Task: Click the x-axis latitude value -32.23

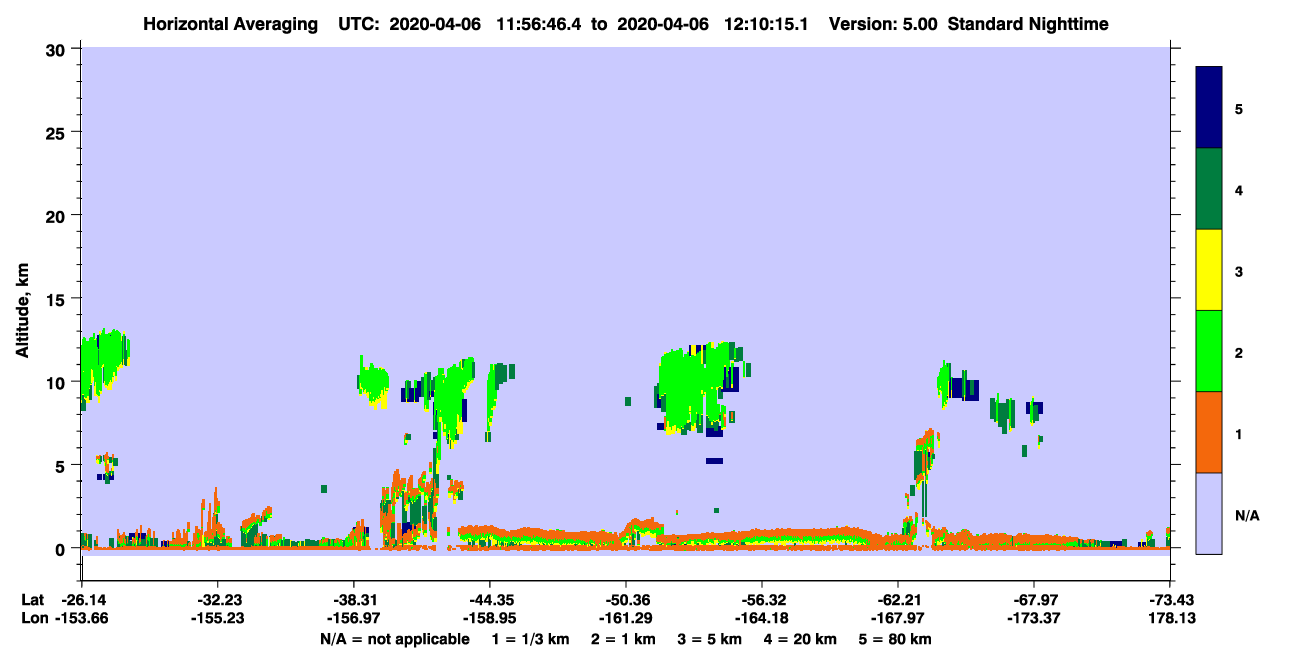Action: 217,600
